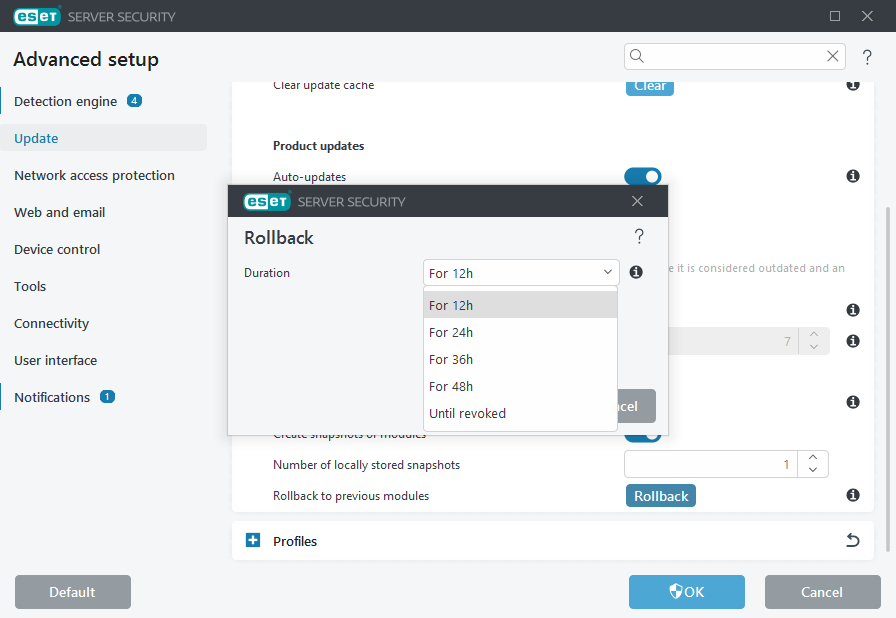The height and width of the screenshot is (618, 896).
Task: Click the Default button
Action: click(x=72, y=592)
